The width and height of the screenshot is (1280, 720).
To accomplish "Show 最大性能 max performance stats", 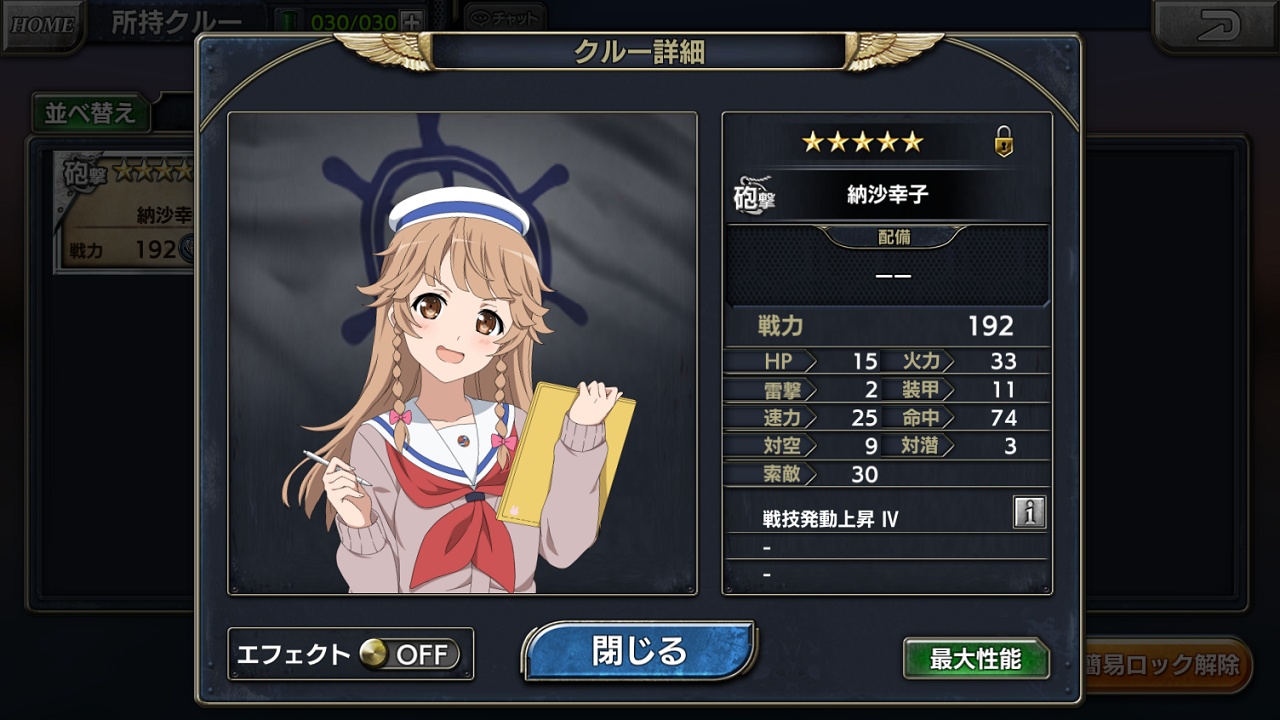I will click(976, 659).
